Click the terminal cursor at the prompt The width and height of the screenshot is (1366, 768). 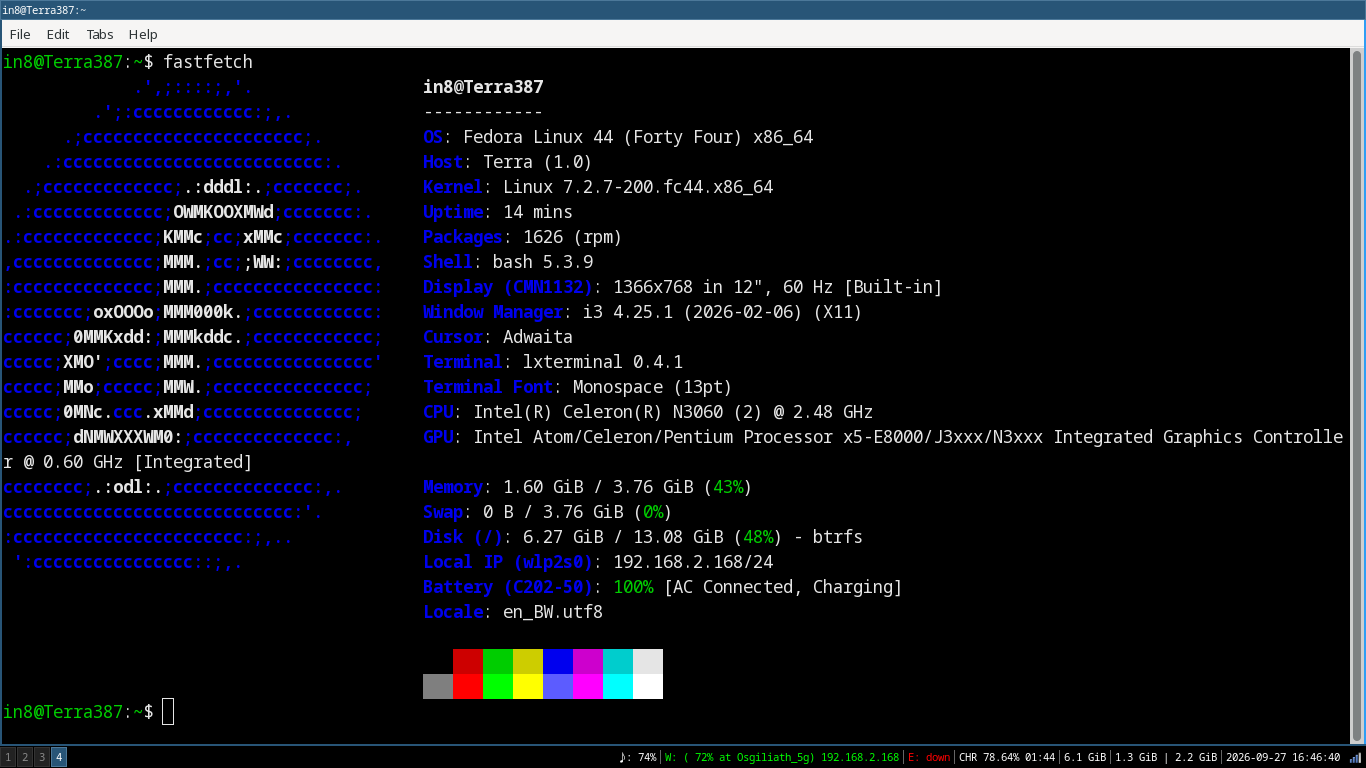pyautogui.click(x=168, y=711)
